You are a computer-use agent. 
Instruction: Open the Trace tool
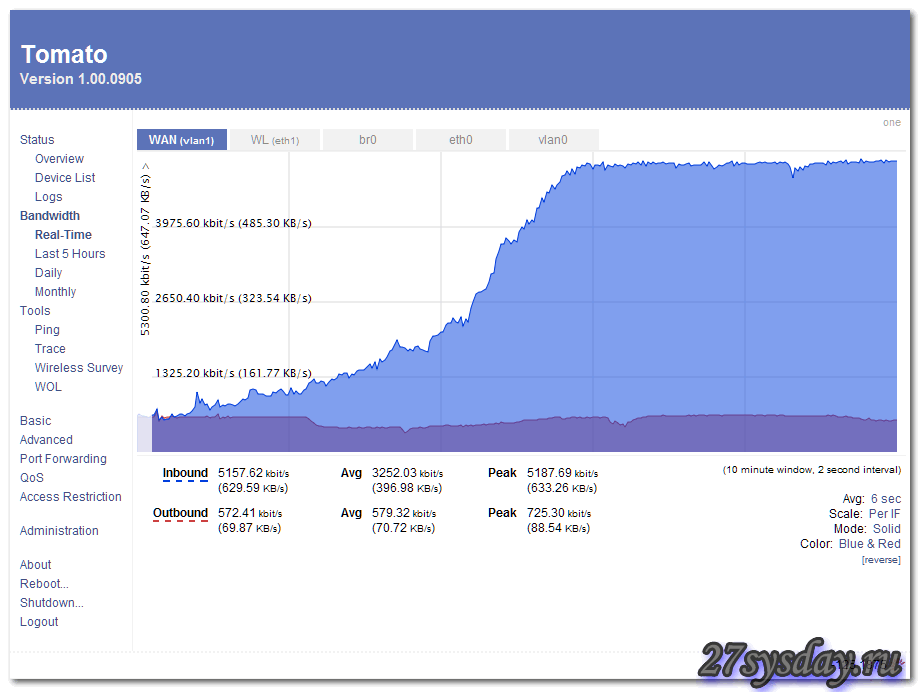coord(50,348)
